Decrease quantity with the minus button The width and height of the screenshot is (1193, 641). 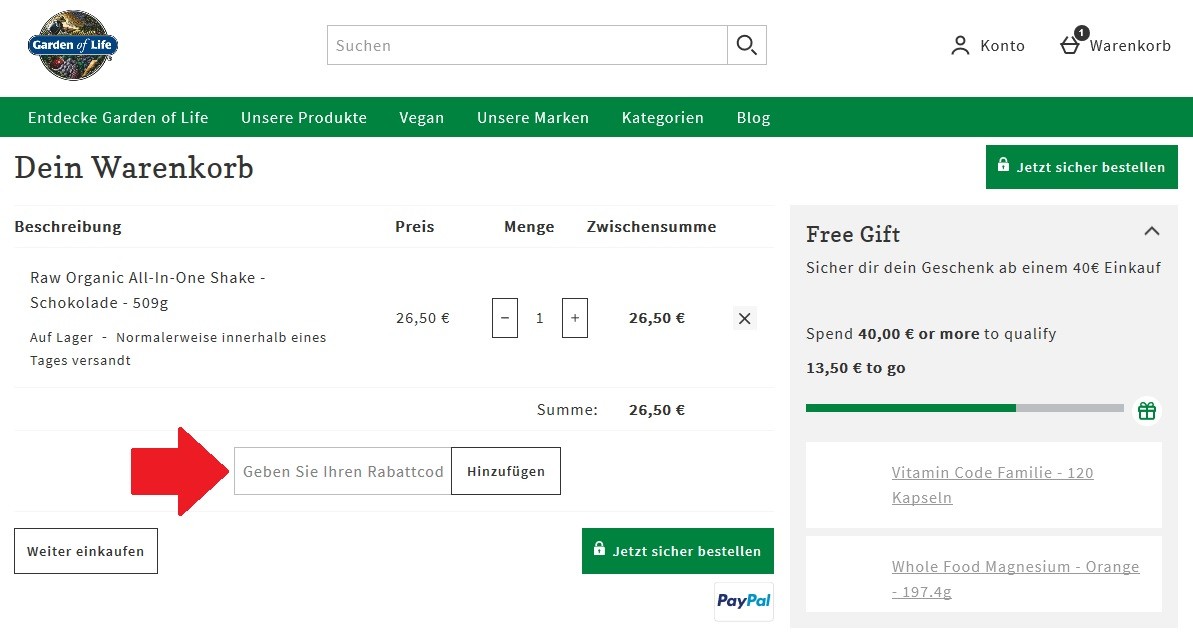point(504,317)
